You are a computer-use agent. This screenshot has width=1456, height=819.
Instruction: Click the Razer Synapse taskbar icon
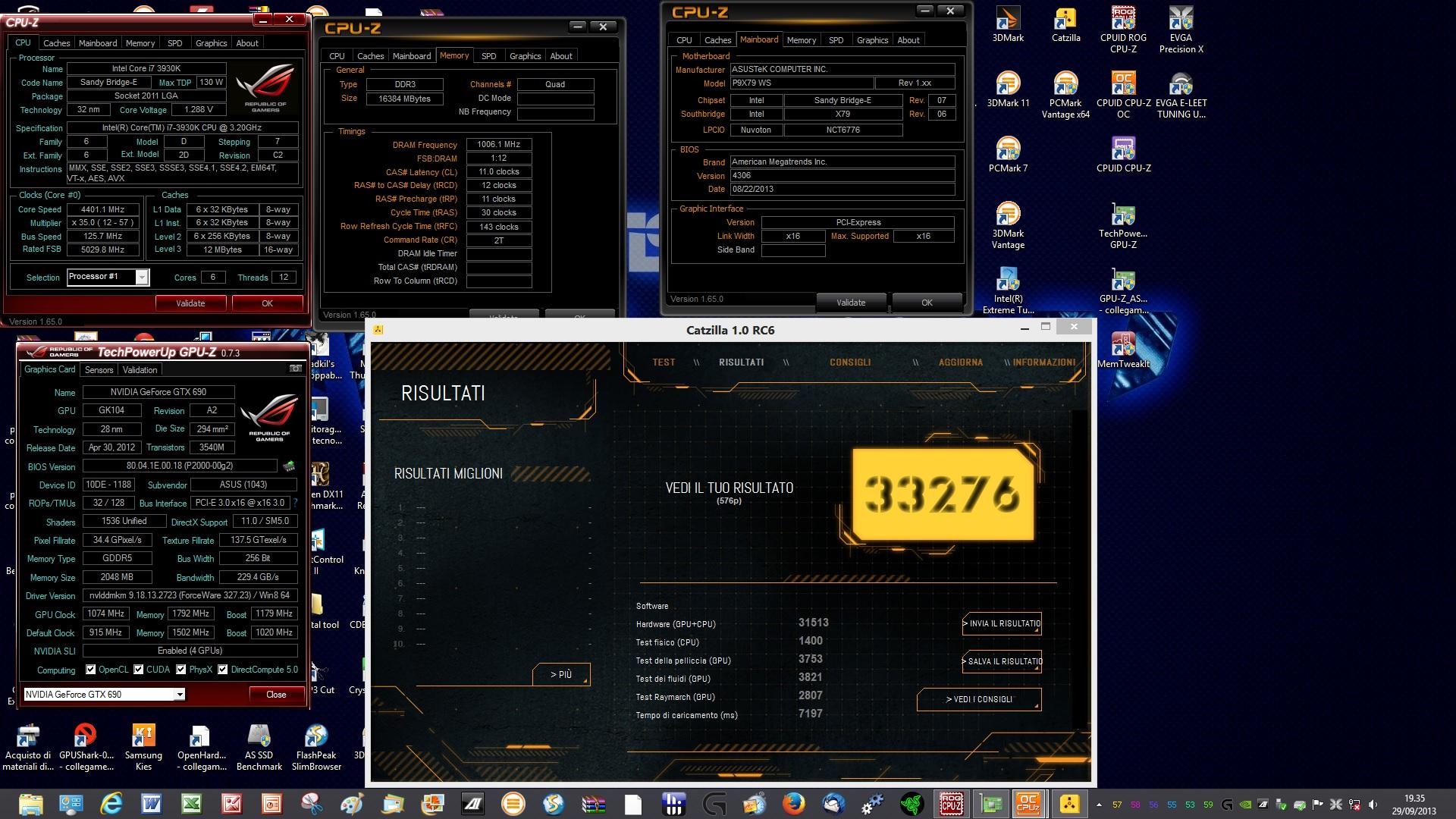[x=912, y=804]
